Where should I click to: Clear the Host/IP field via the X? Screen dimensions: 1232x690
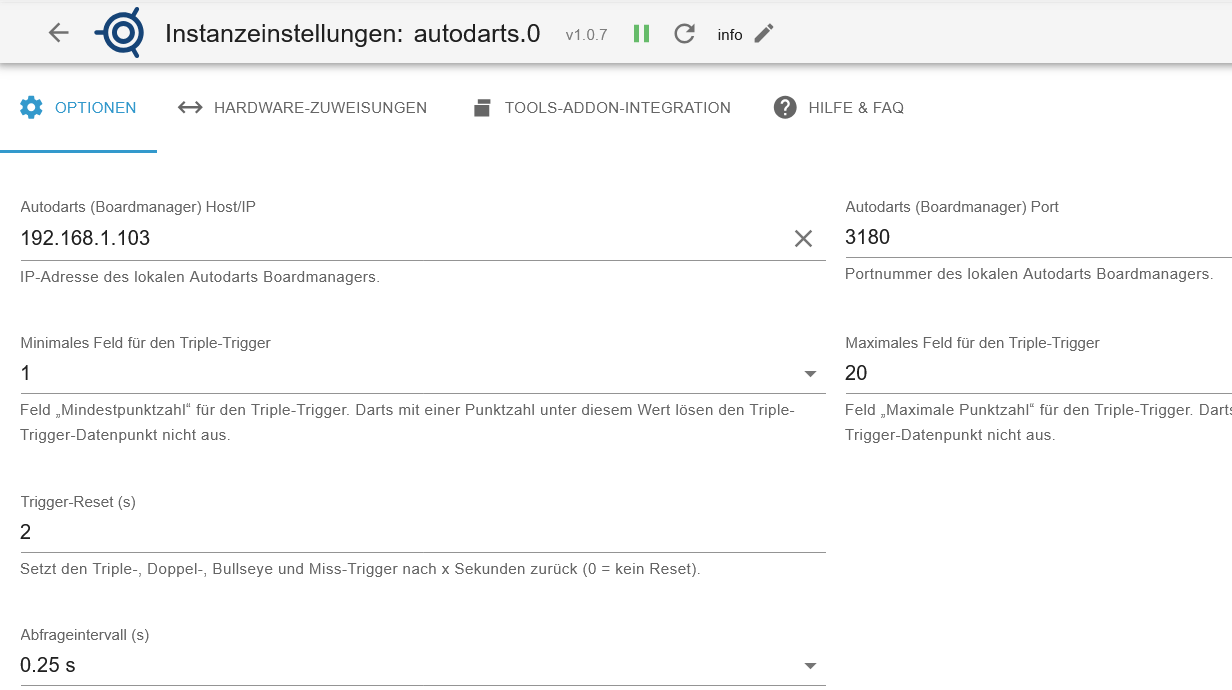coord(803,239)
